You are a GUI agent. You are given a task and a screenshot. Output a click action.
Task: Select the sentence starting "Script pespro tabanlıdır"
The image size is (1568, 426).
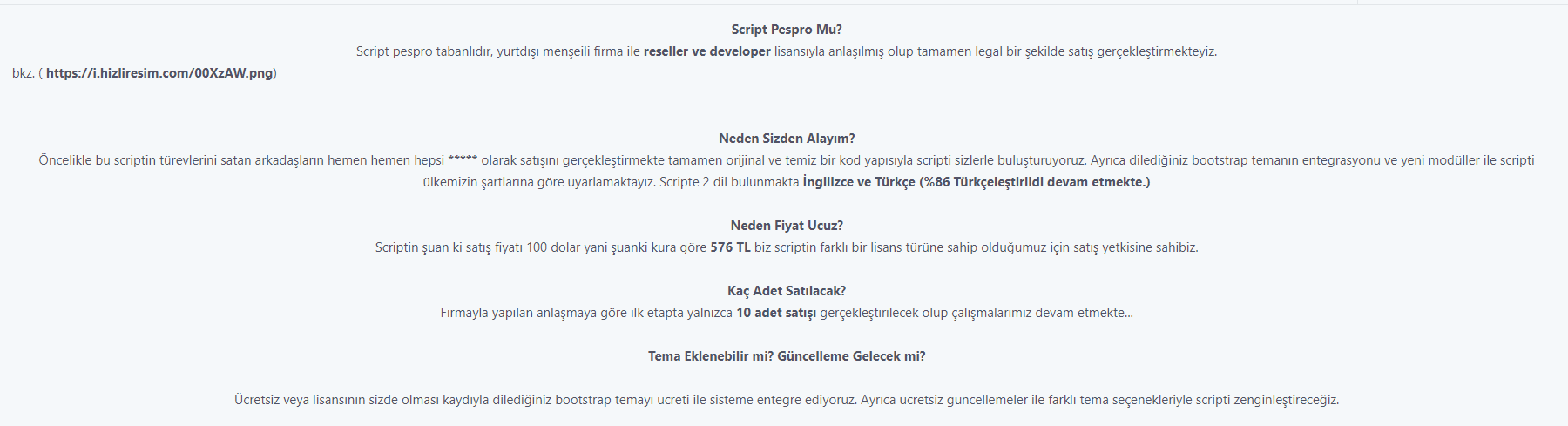pos(787,51)
